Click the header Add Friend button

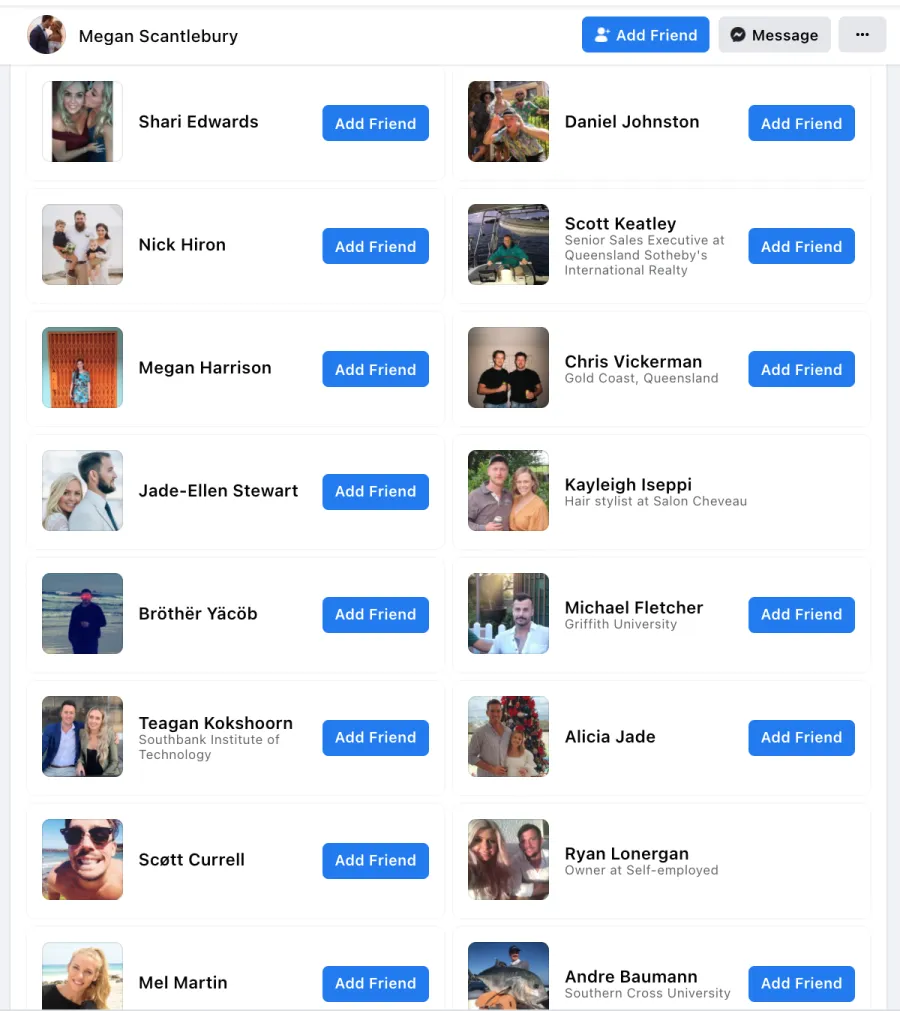tap(645, 35)
